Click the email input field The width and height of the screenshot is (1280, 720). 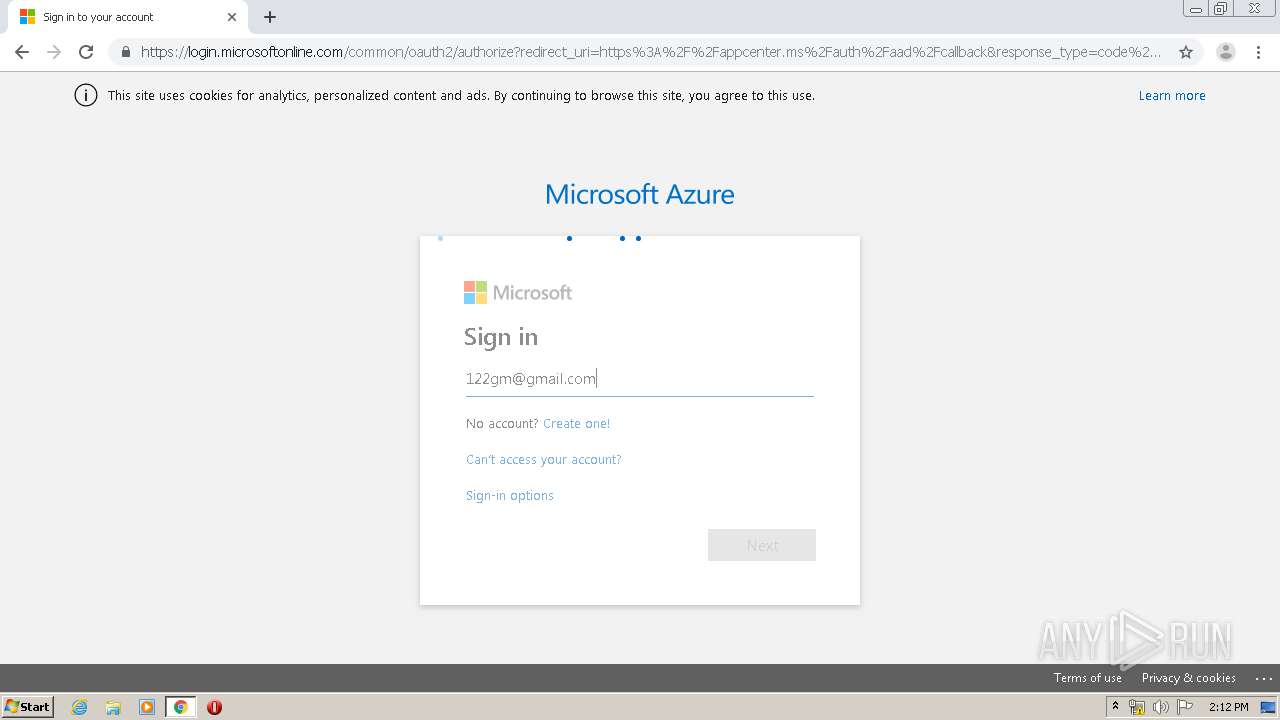coord(640,379)
